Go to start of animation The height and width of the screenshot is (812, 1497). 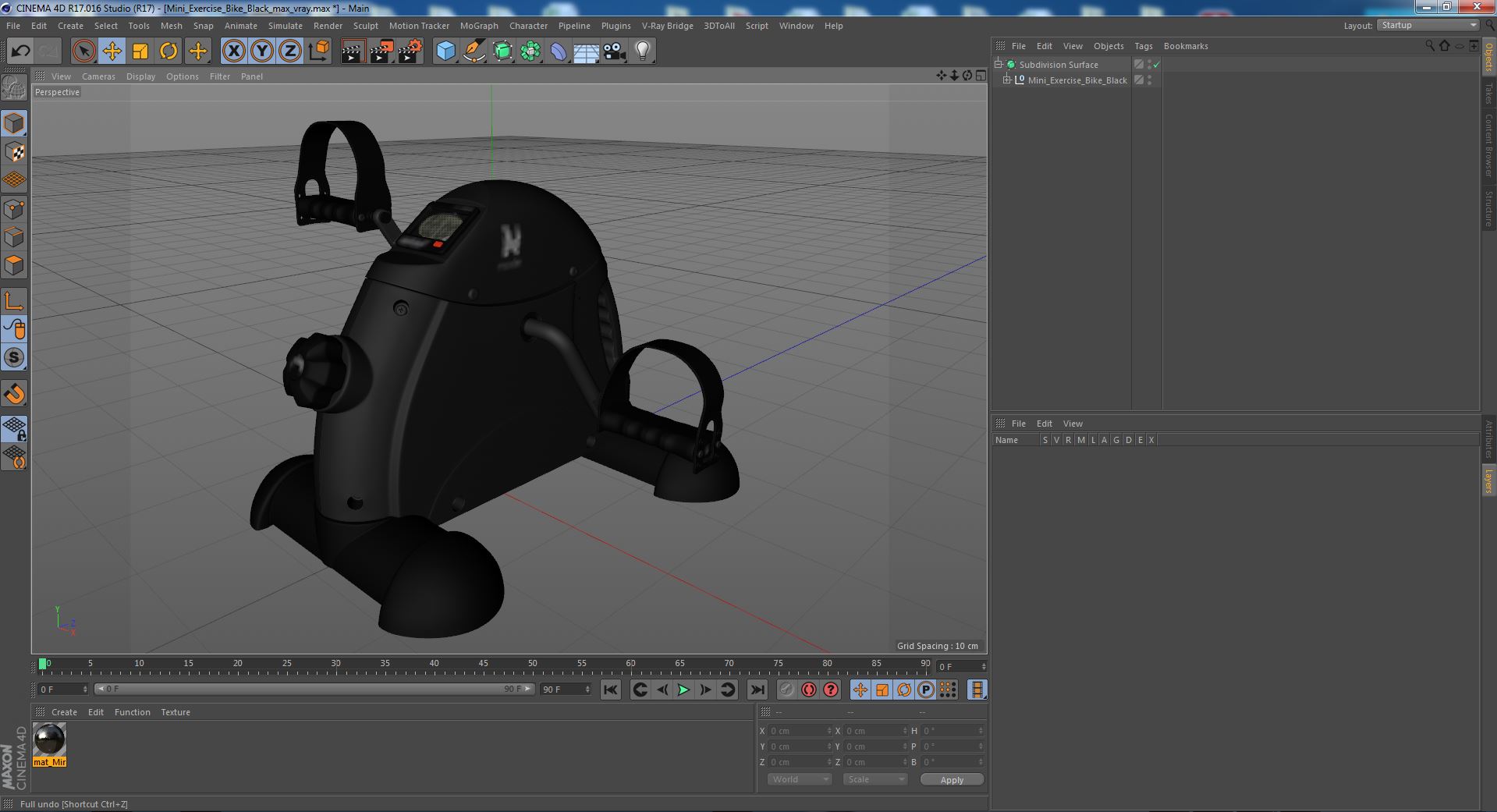(x=611, y=690)
